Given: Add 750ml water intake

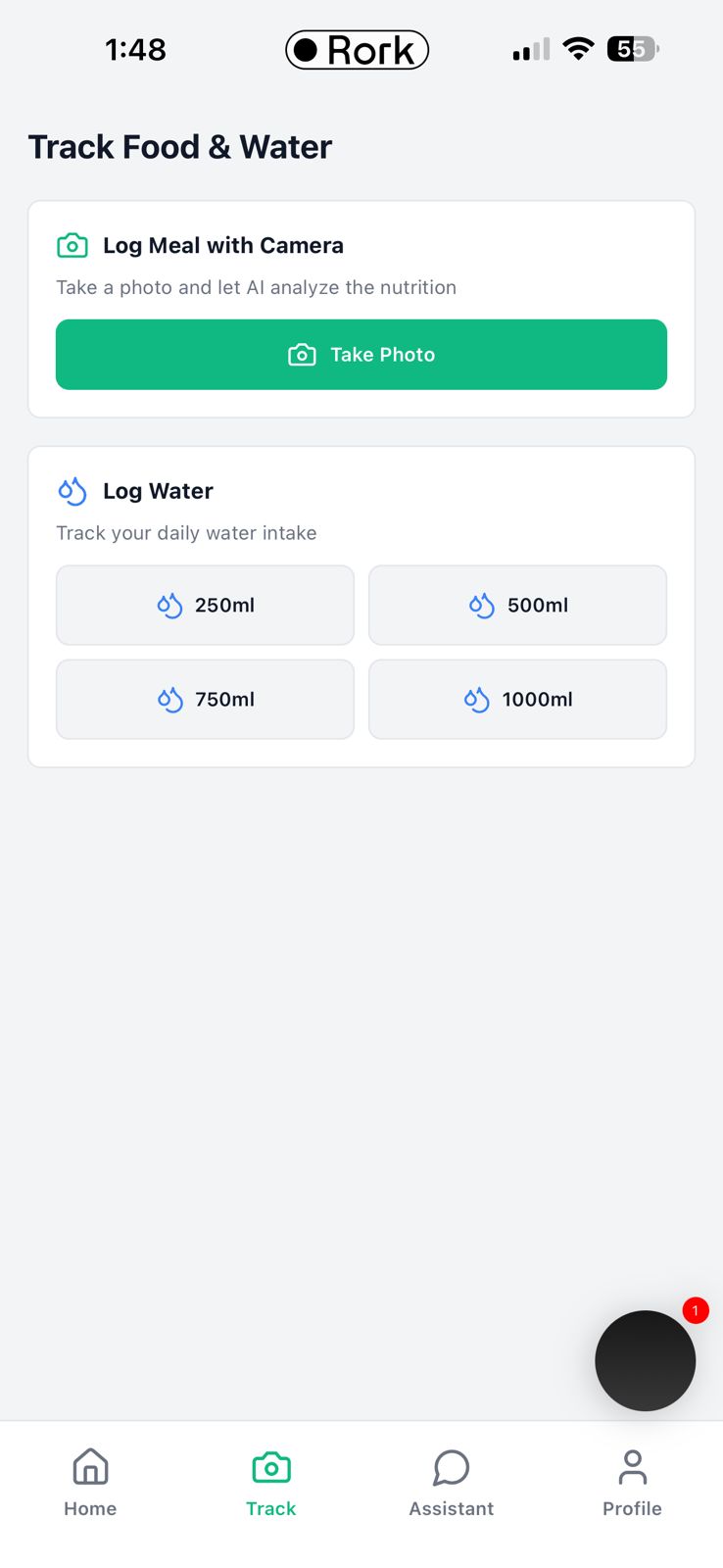Looking at the screenshot, I should (x=205, y=700).
